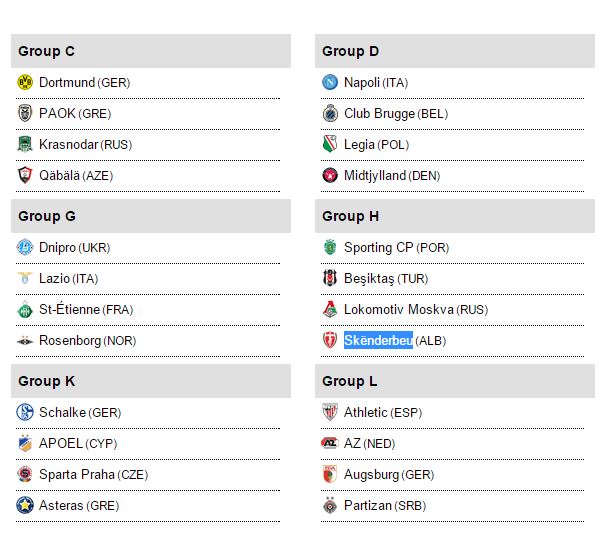The image size is (610, 558).
Task: Click the Napoli club crest icon
Action: [330, 82]
